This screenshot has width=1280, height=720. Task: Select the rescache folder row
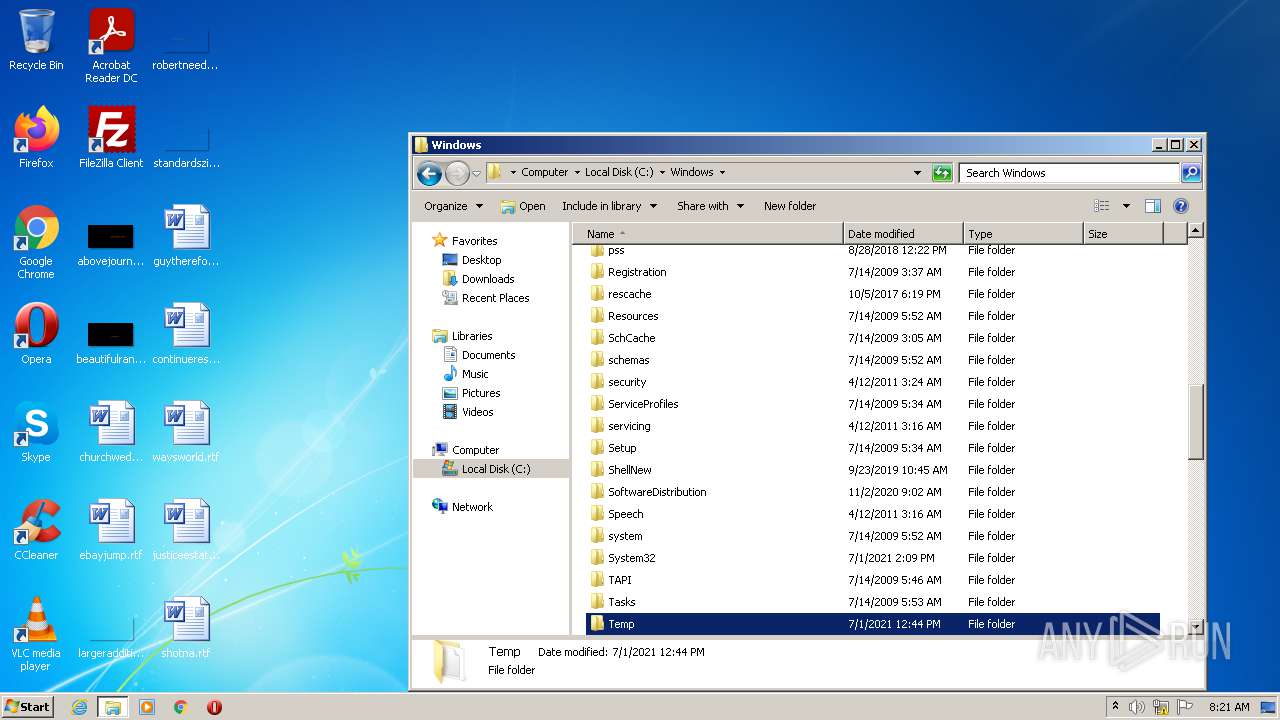coord(872,294)
